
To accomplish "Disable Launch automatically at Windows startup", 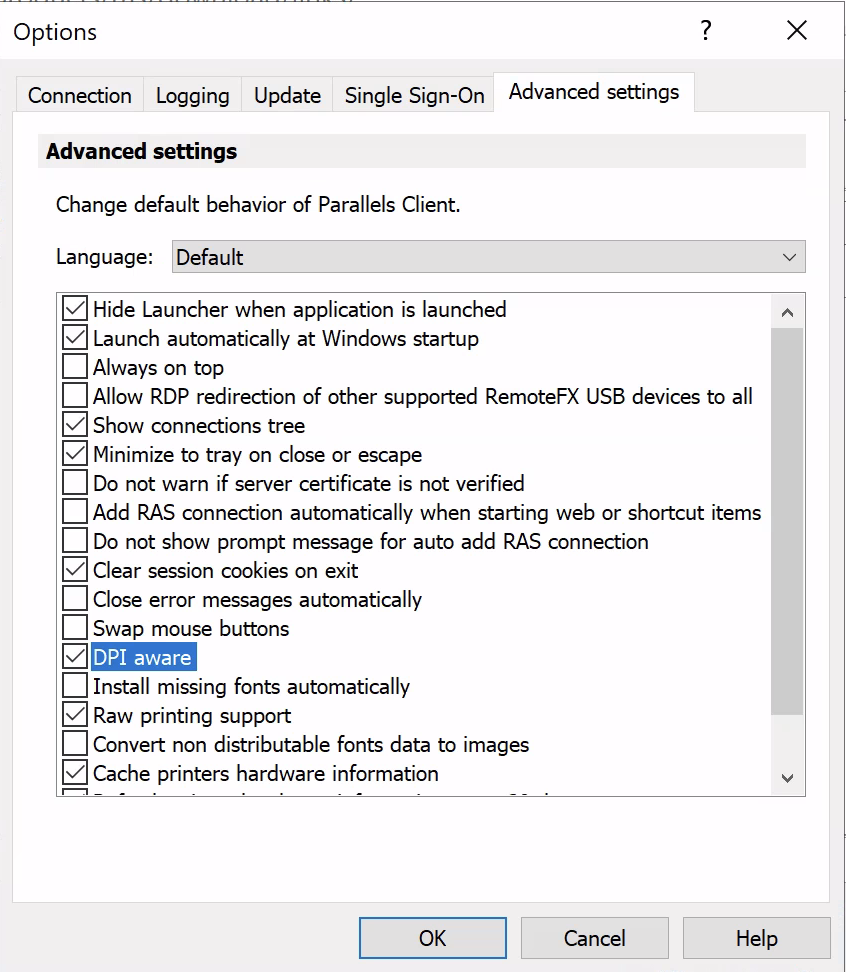I will (x=75, y=338).
